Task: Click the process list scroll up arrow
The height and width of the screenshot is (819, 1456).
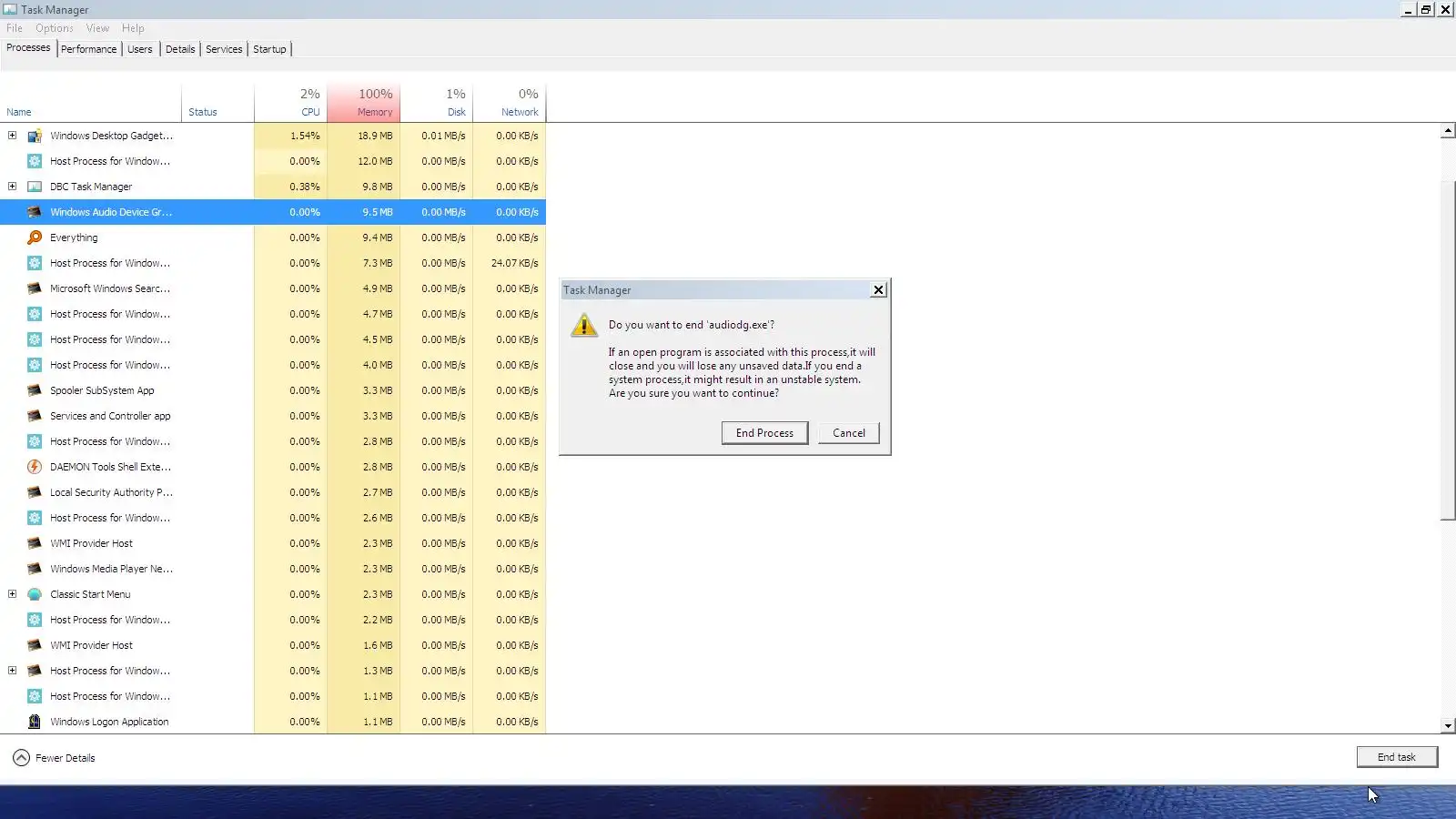Action: point(1448,131)
